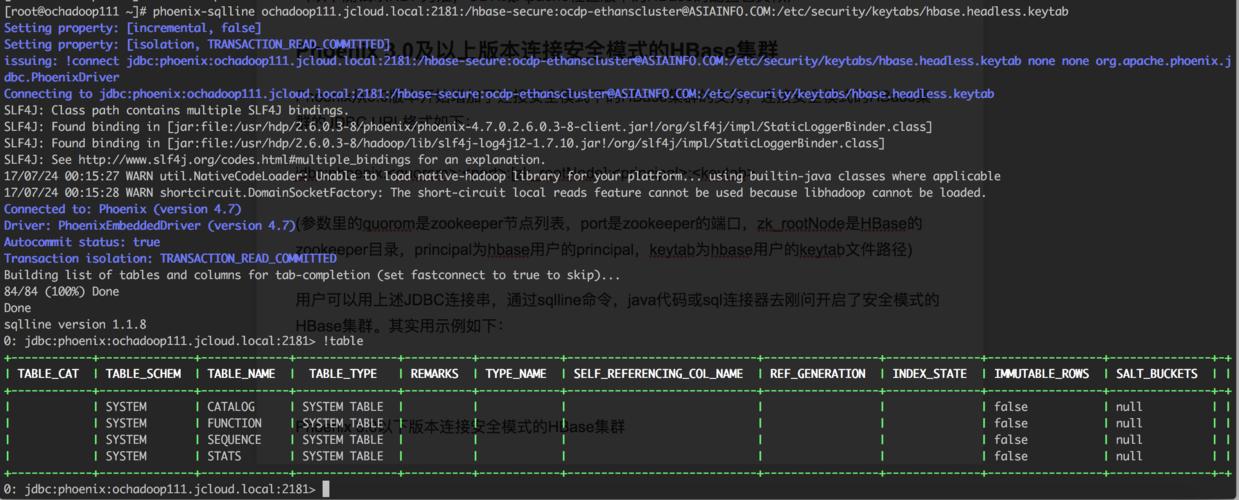The height and width of the screenshot is (500, 1239).
Task: Click 'Setting property: [incremental, false]' line
Action: click(133, 28)
